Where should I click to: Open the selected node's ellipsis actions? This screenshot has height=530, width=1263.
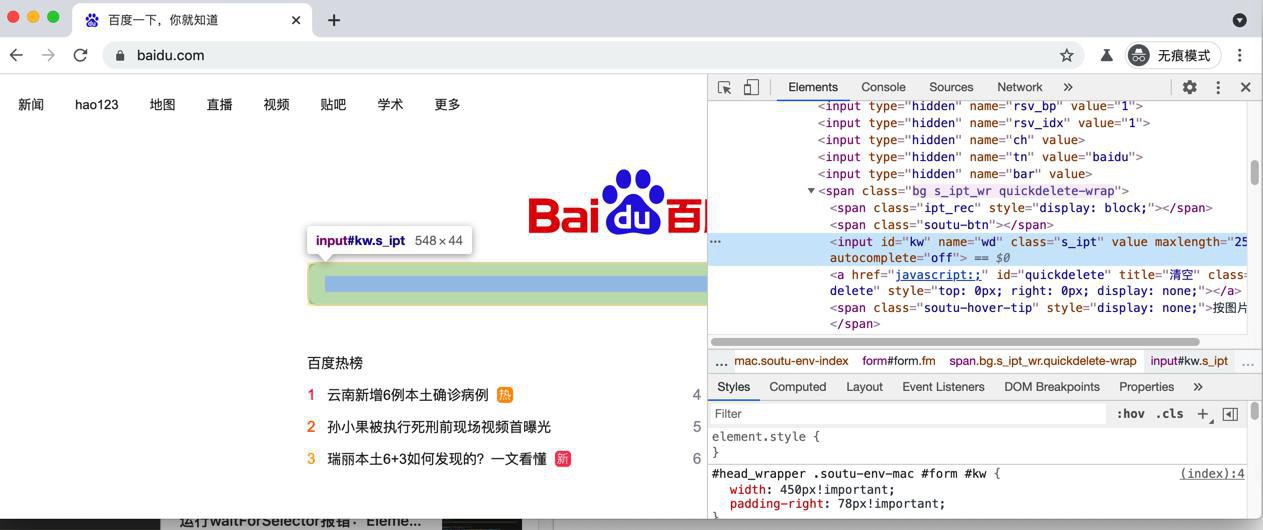[715, 242]
